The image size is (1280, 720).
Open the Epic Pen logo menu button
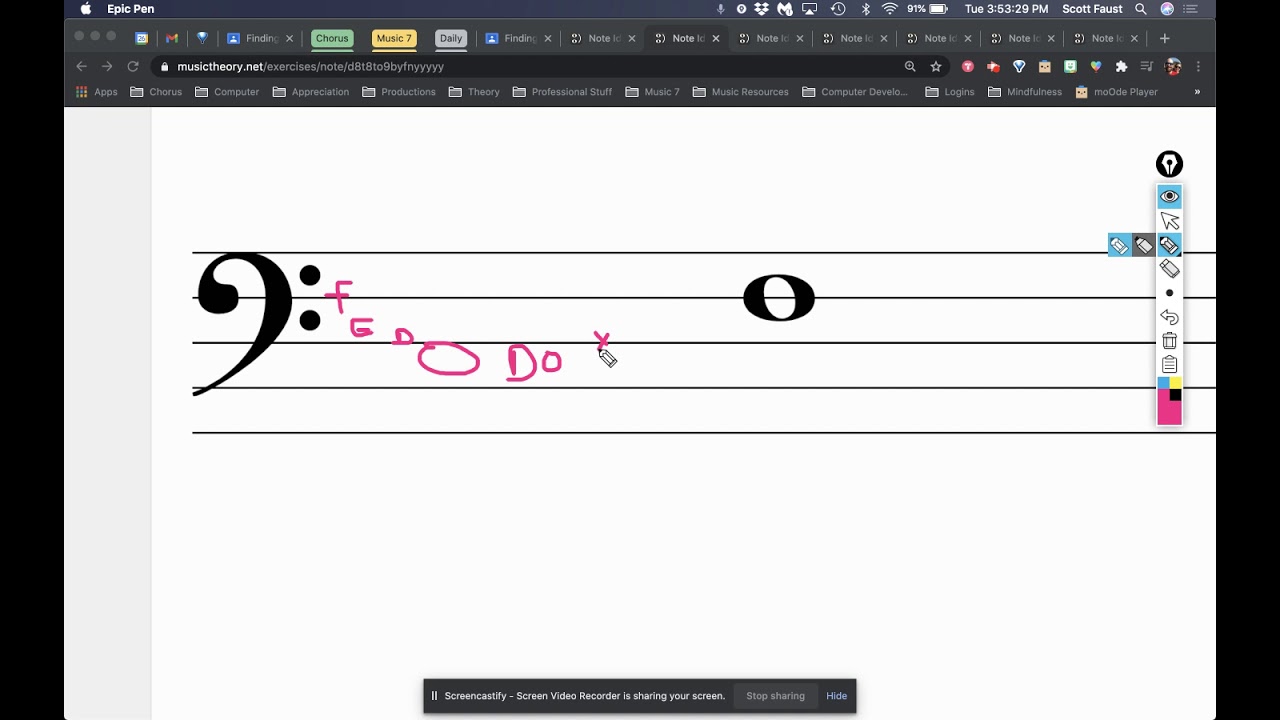tap(1169, 164)
